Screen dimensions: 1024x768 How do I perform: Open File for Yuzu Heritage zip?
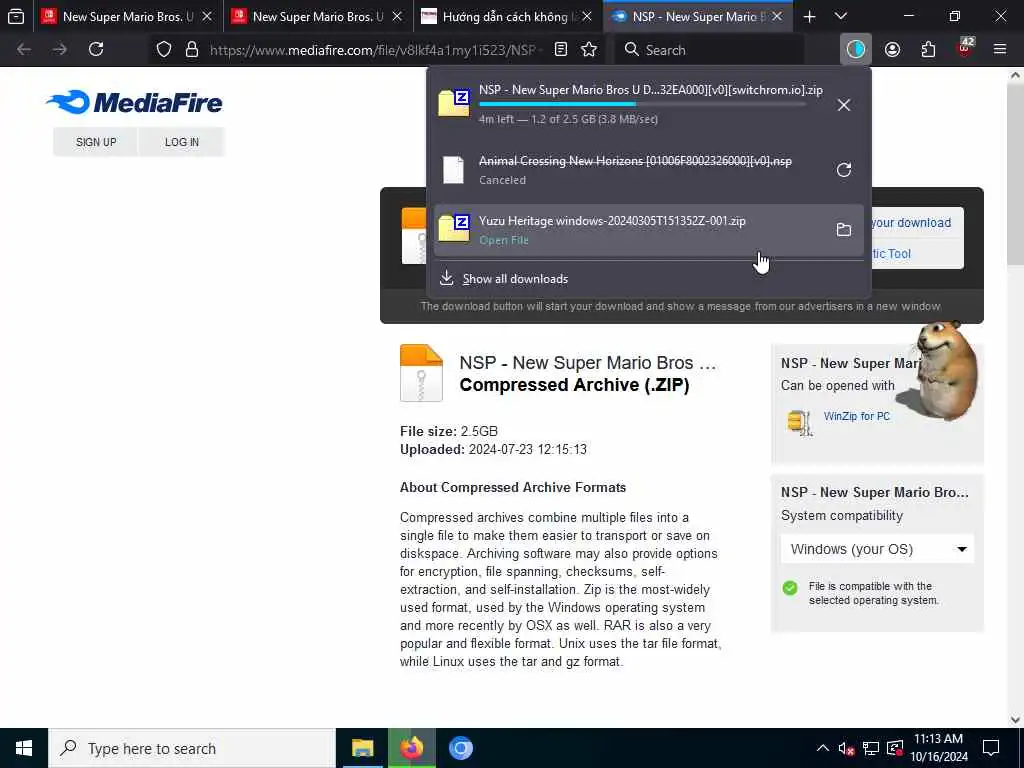pos(504,240)
